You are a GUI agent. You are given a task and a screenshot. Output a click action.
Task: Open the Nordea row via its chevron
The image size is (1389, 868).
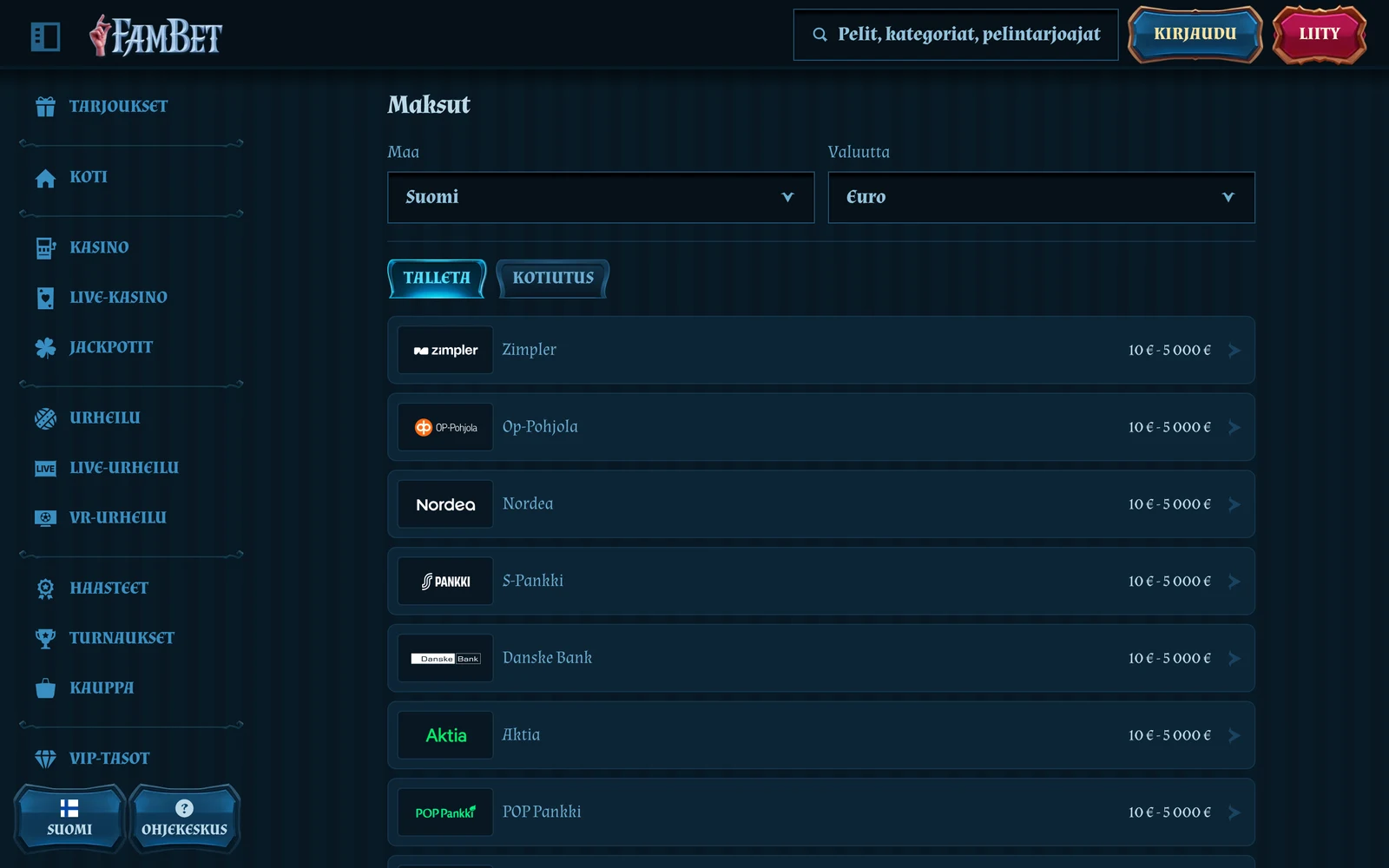pyautogui.click(x=1234, y=504)
